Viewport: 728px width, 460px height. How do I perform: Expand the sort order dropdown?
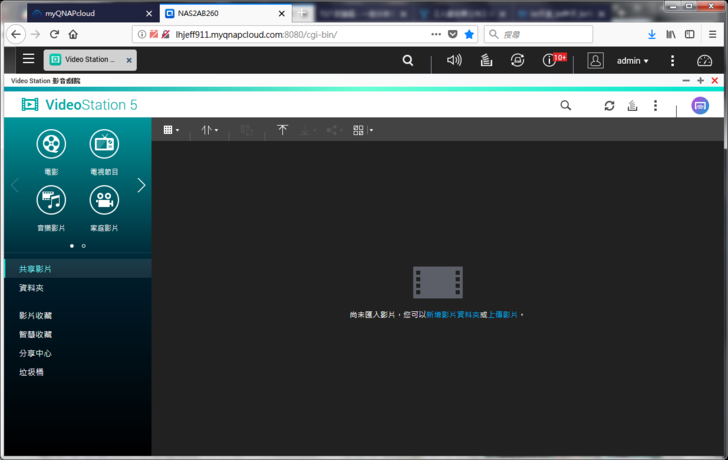pos(209,130)
